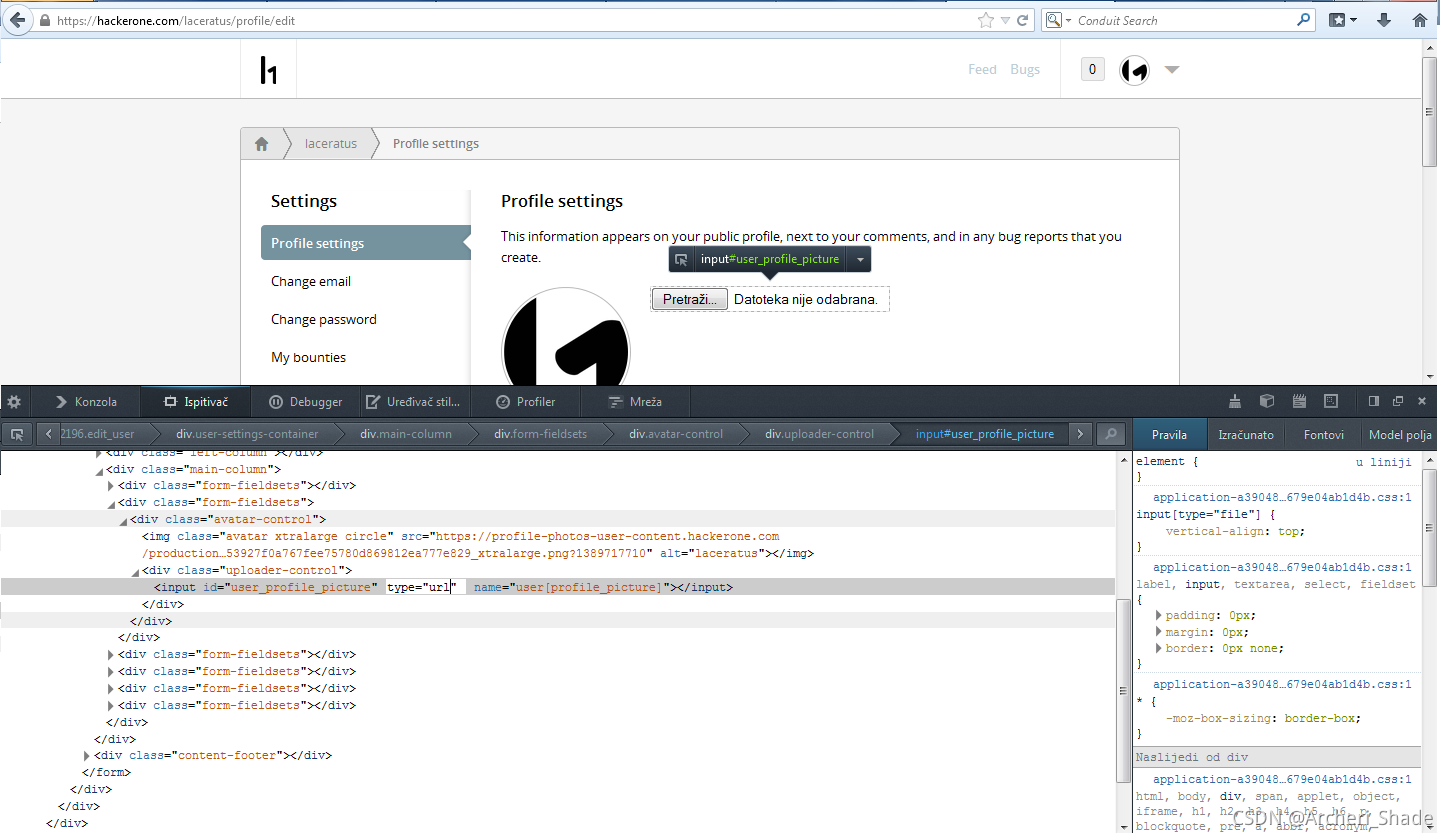Open the scratchpad notepad icon in devtools

point(1300,401)
